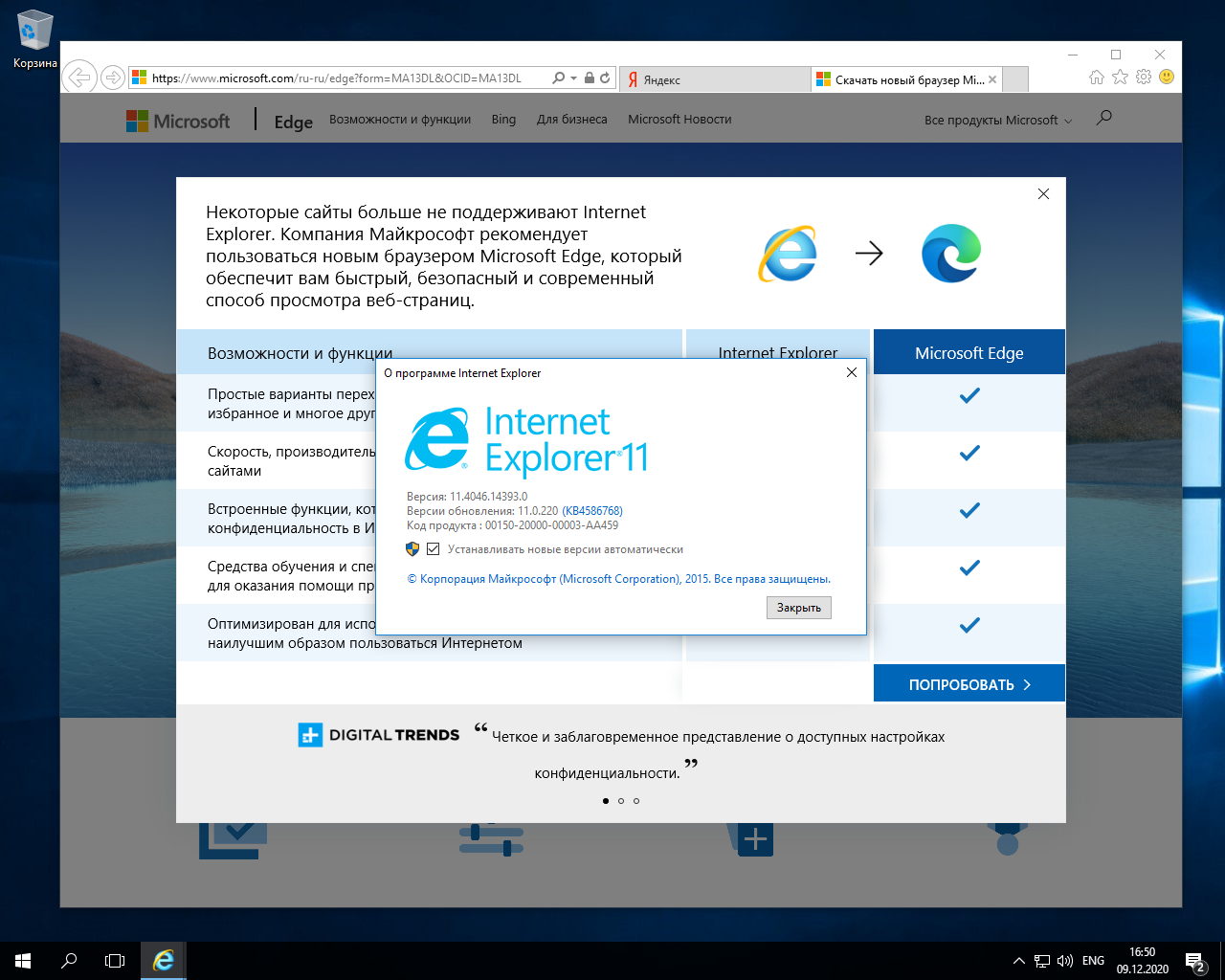Click the smiley feedback icon
The image size is (1225, 980).
pyautogui.click(x=1167, y=77)
